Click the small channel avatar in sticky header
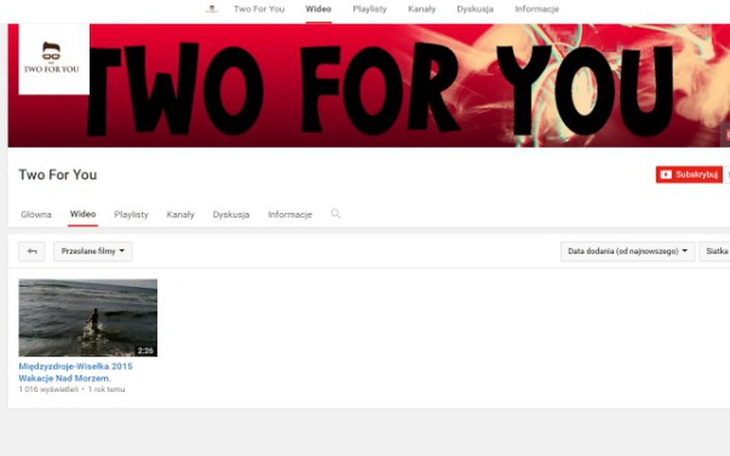This screenshot has width=730, height=456. (212, 9)
